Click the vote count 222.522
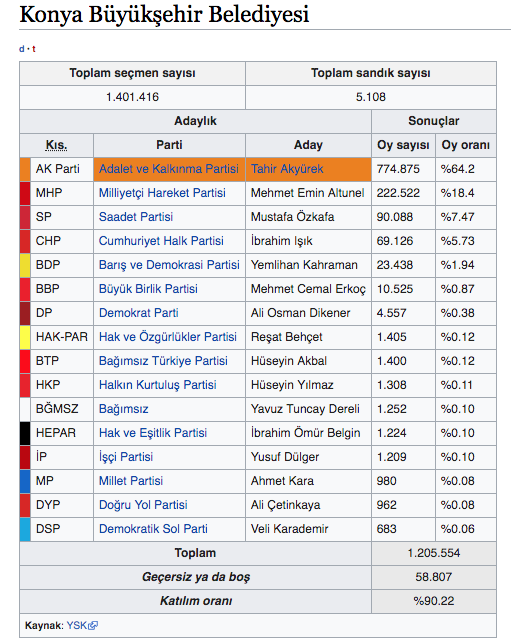 tap(398, 193)
